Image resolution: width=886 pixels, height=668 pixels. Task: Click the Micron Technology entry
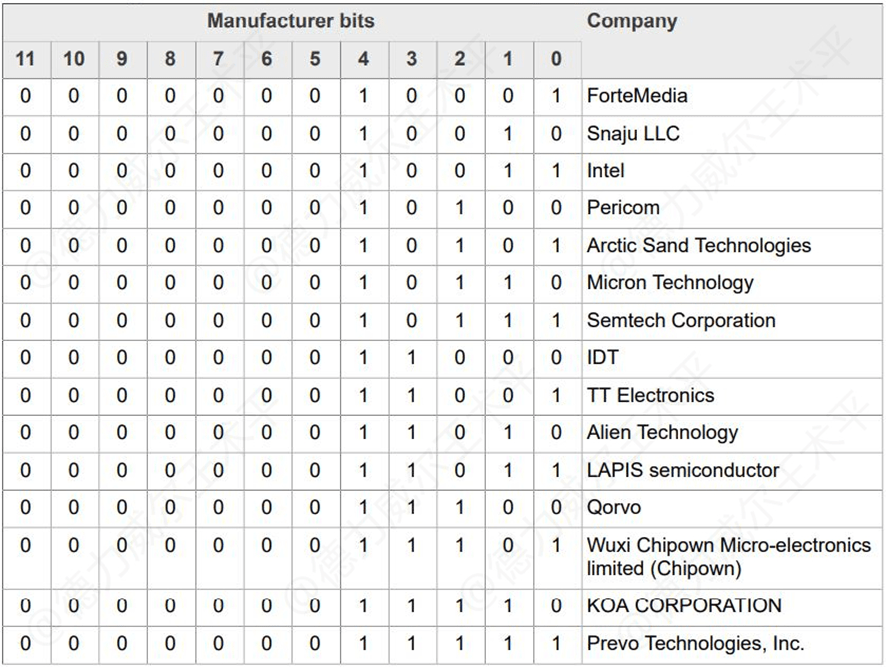[670, 283]
